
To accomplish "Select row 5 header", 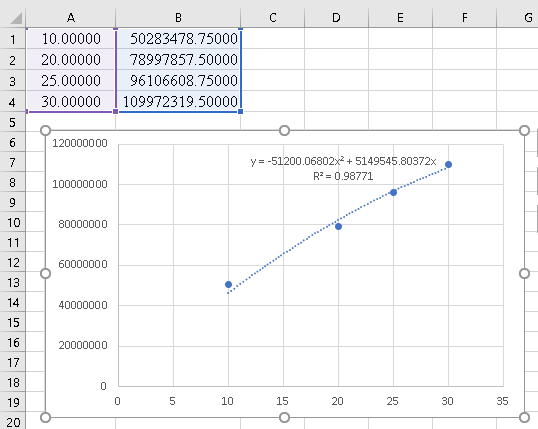I will (x=12, y=123).
